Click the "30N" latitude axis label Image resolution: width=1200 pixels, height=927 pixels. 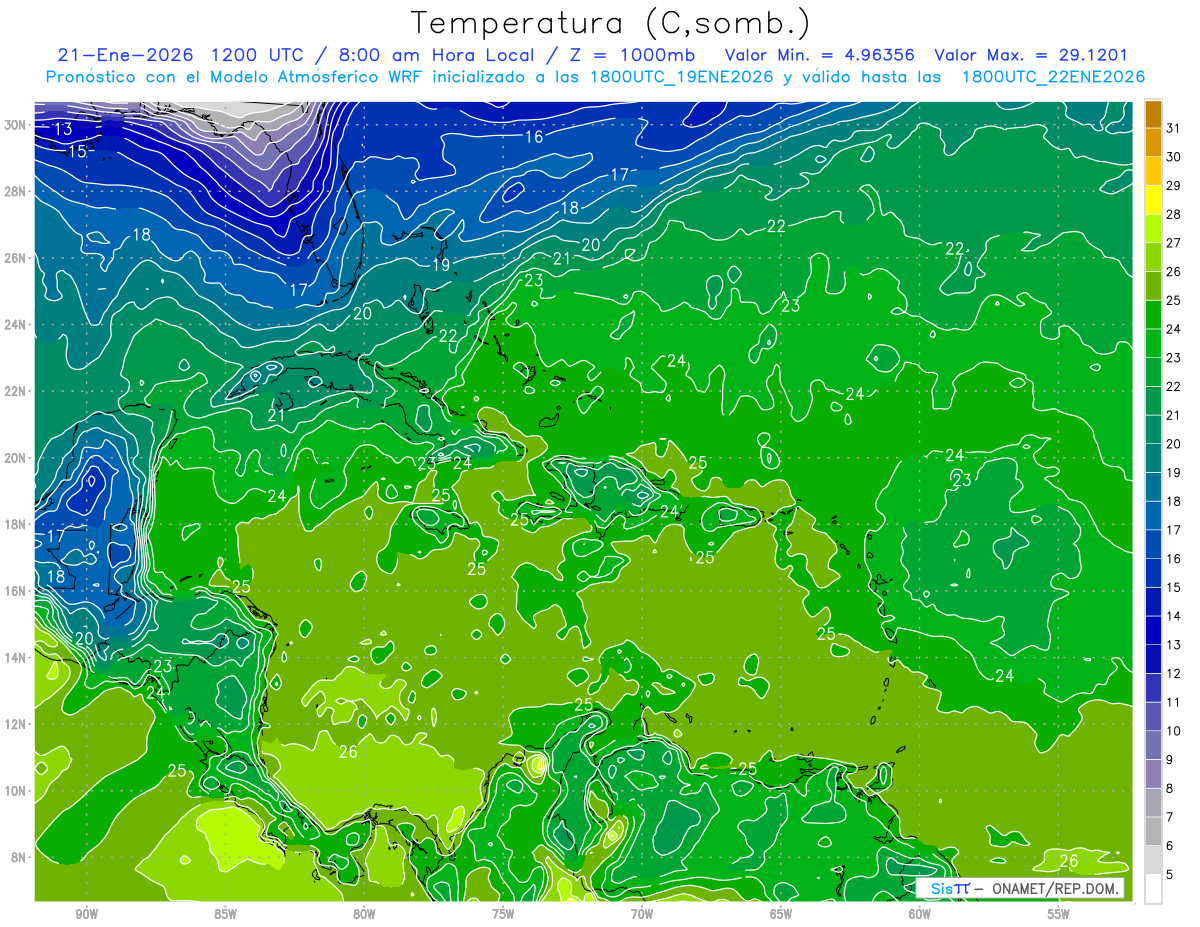pyautogui.click(x=16, y=124)
